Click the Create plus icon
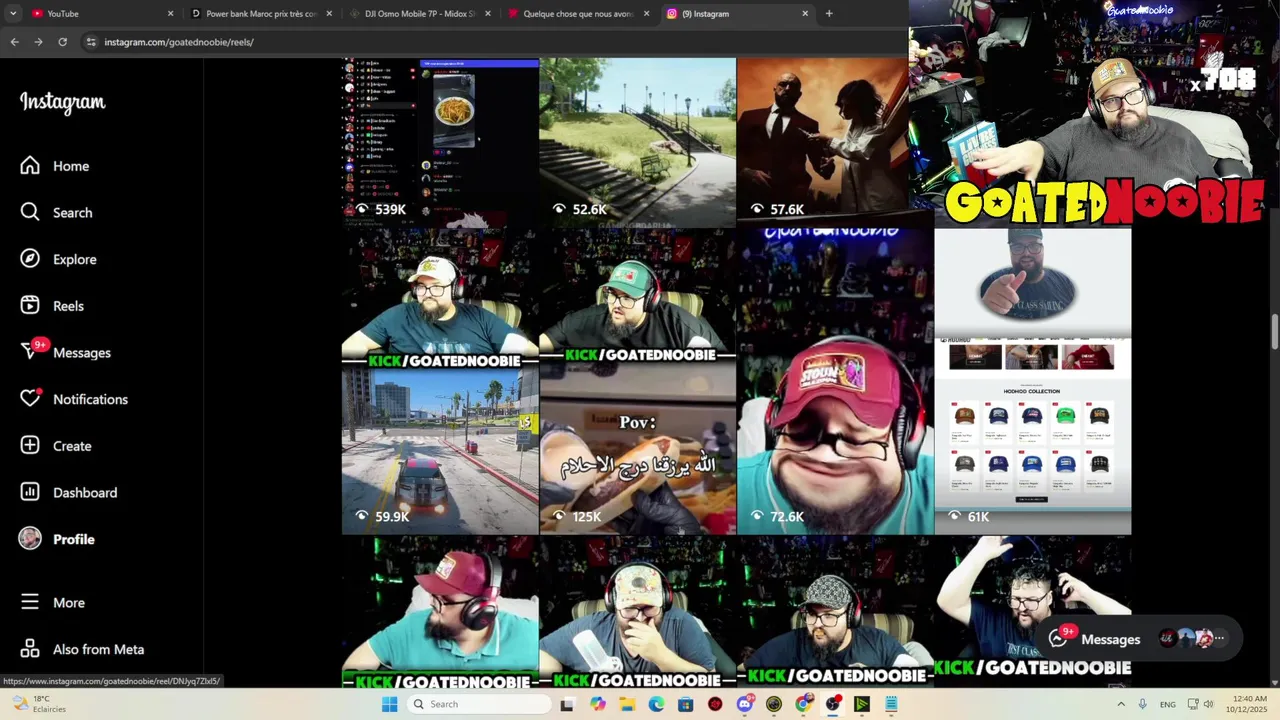The height and width of the screenshot is (720, 1280). click(x=30, y=446)
